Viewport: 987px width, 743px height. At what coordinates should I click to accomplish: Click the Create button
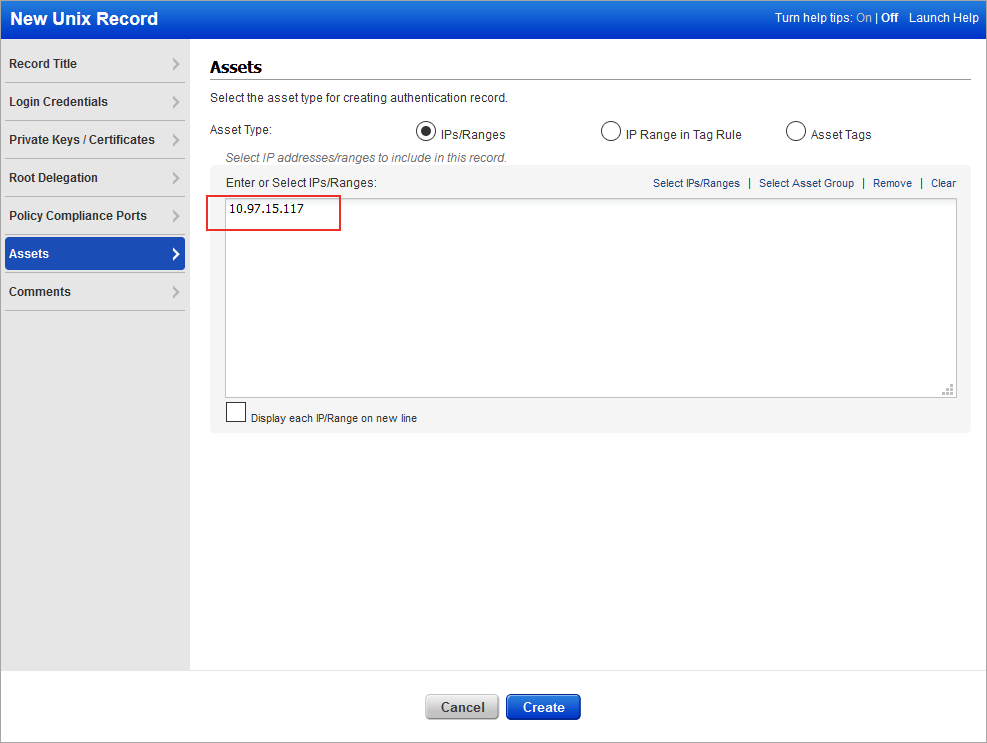(543, 707)
